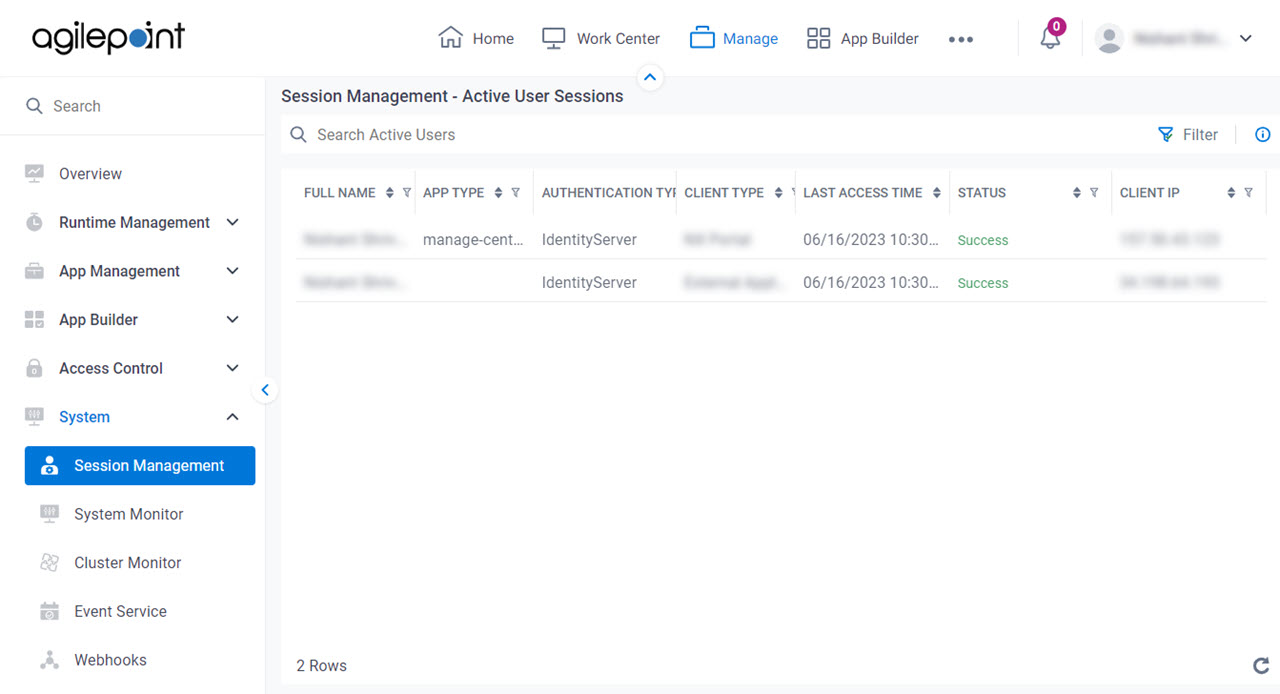Click the System Monitor icon
This screenshot has width=1280, height=694.
click(x=49, y=514)
